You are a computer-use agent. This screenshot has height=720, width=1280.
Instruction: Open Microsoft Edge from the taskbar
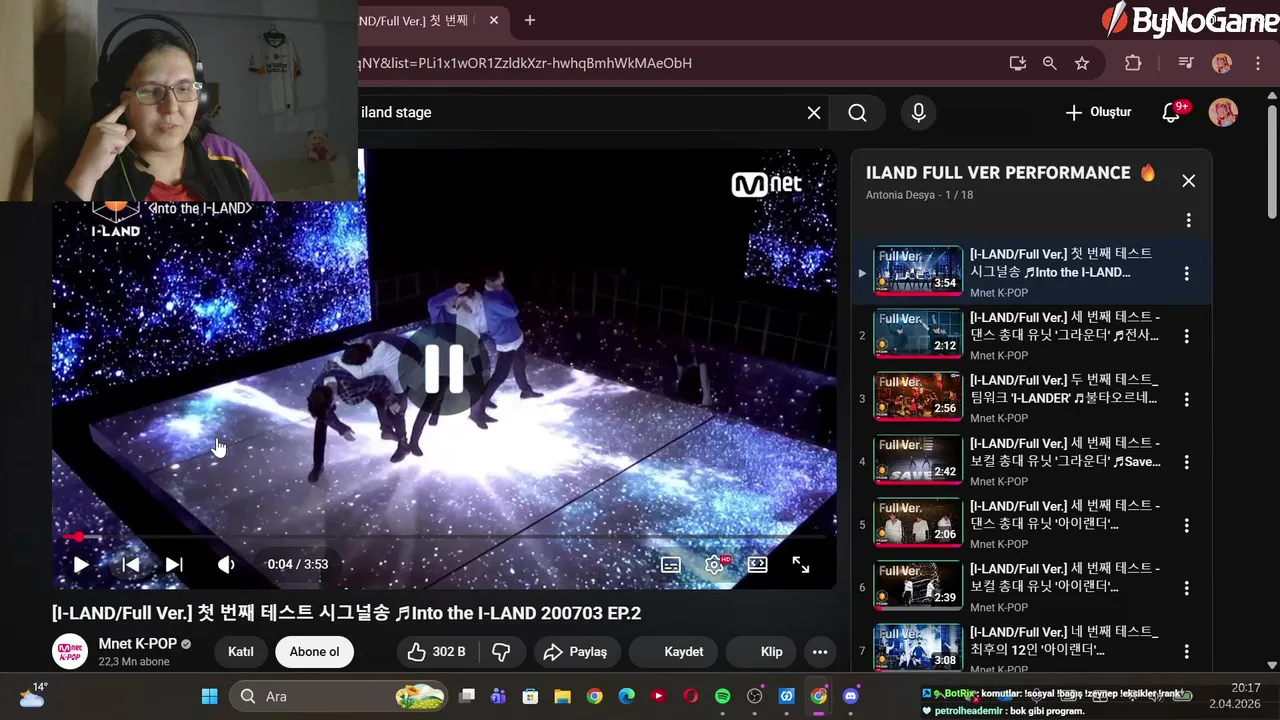coord(626,696)
